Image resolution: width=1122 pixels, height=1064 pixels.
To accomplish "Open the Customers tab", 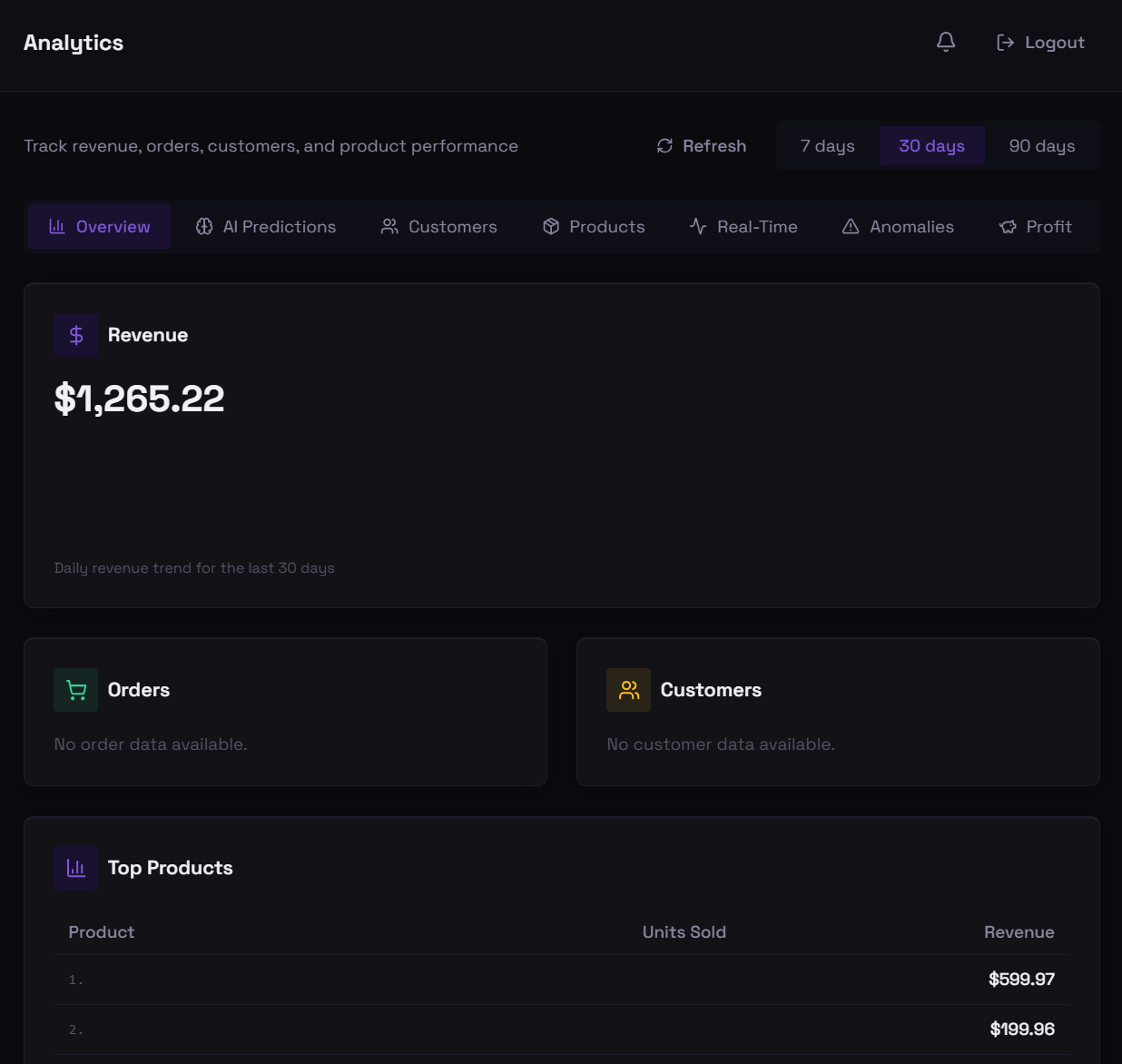I will [438, 226].
